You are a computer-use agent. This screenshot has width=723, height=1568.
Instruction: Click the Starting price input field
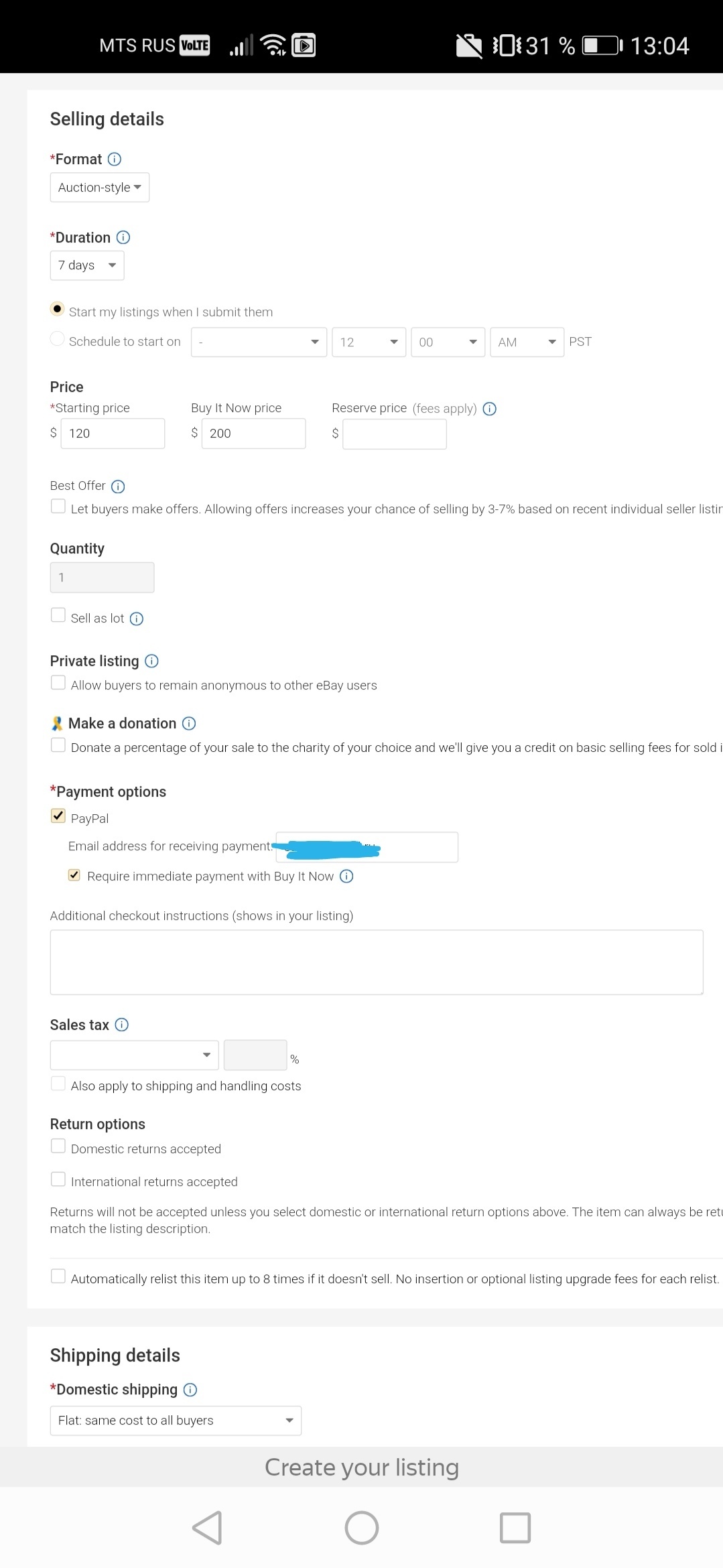[x=113, y=434]
